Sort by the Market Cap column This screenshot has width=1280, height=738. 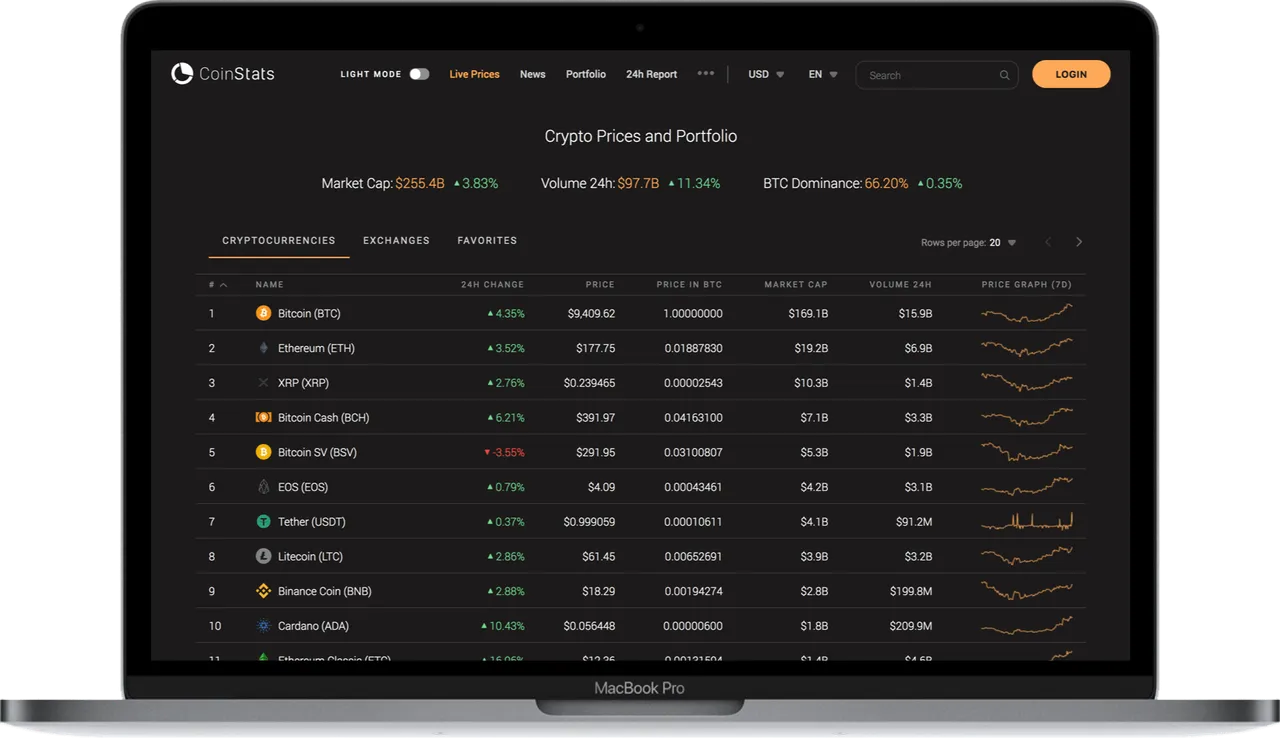pyautogui.click(x=796, y=285)
